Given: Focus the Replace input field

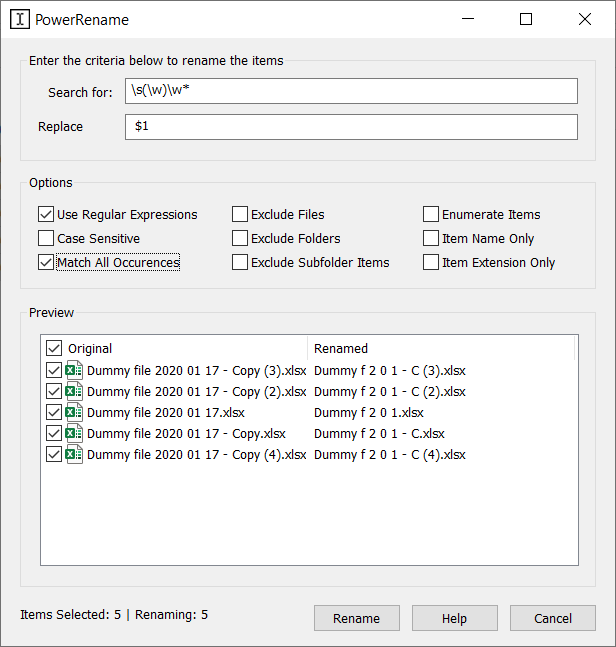Looking at the screenshot, I should click(x=351, y=127).
